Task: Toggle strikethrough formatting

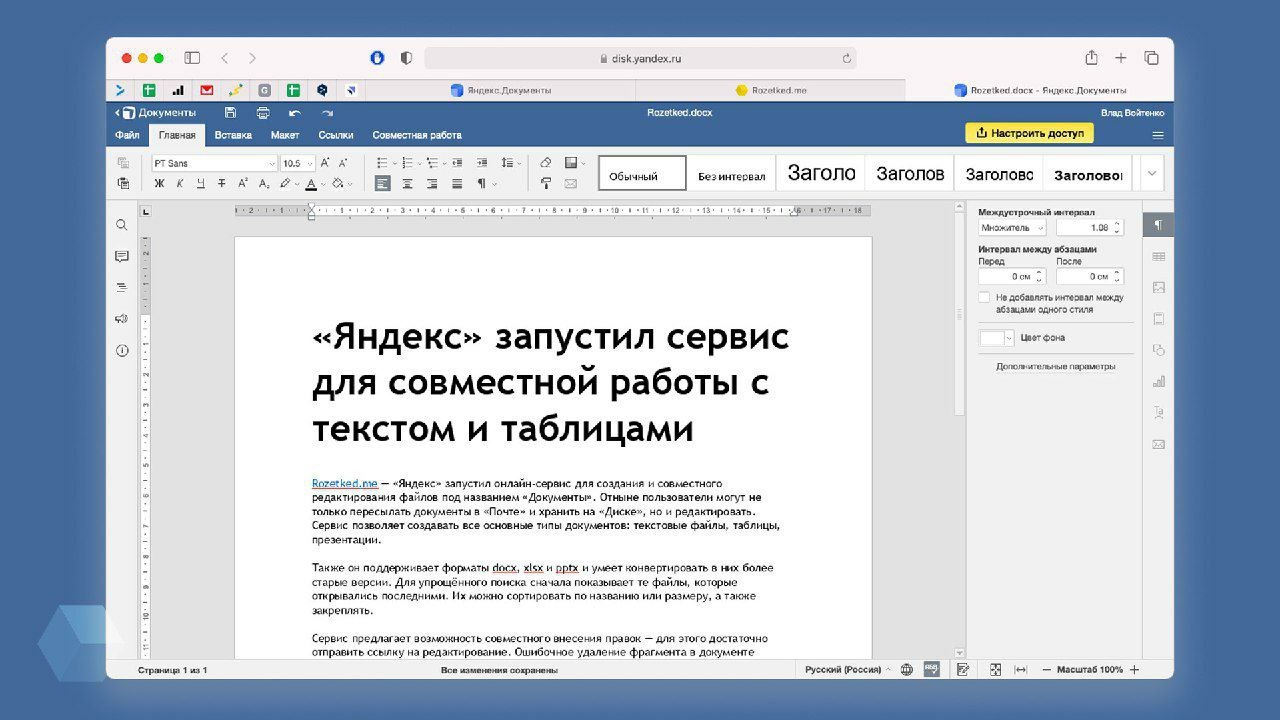Action: [x=222, y=183]
